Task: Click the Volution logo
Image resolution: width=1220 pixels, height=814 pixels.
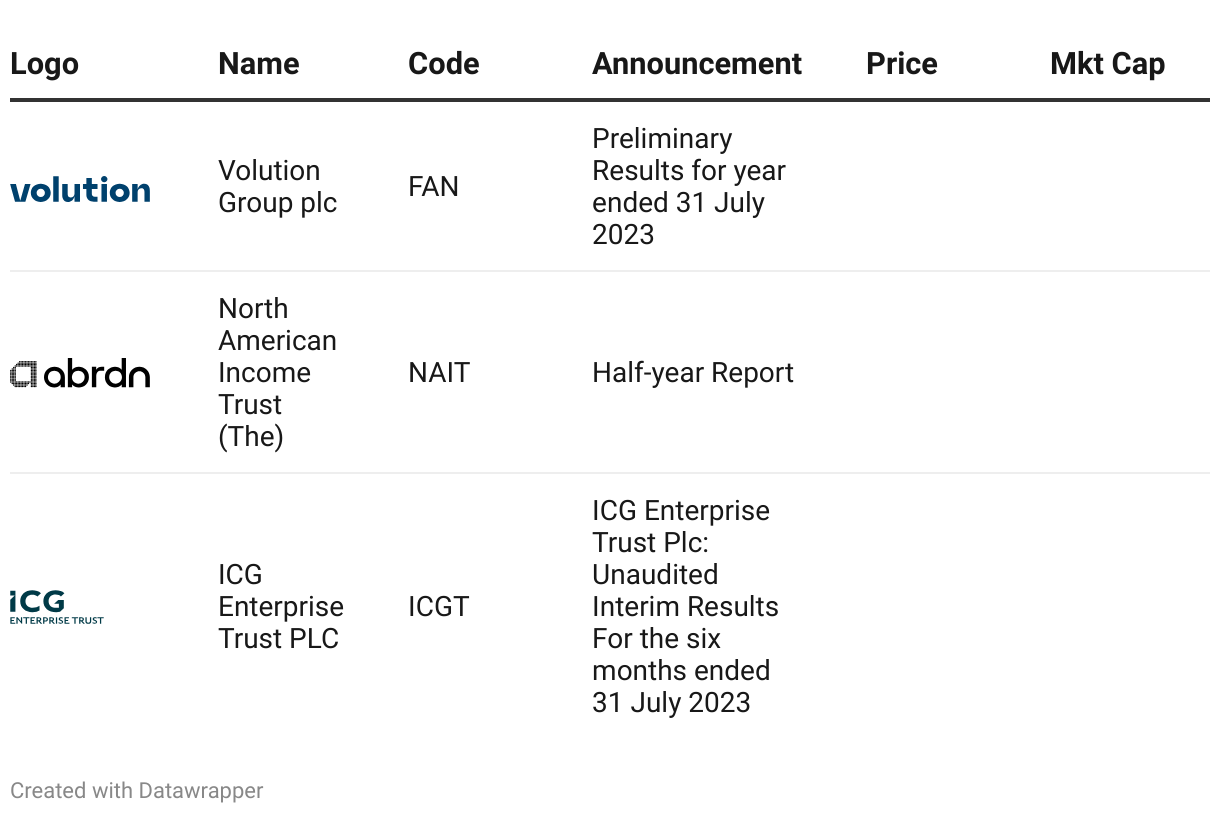Action: 80,188
